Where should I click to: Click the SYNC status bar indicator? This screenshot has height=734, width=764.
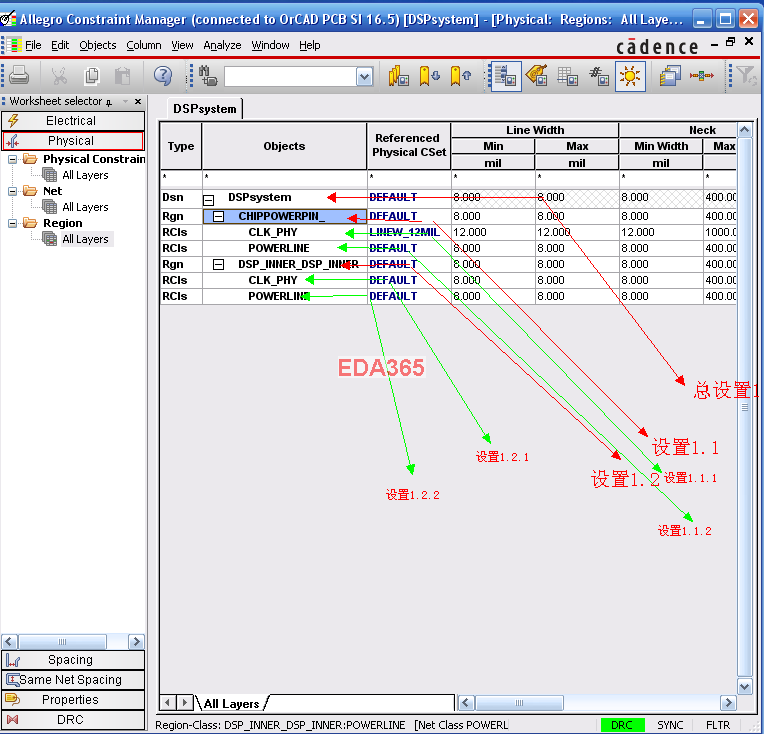[x=670, y=725]
